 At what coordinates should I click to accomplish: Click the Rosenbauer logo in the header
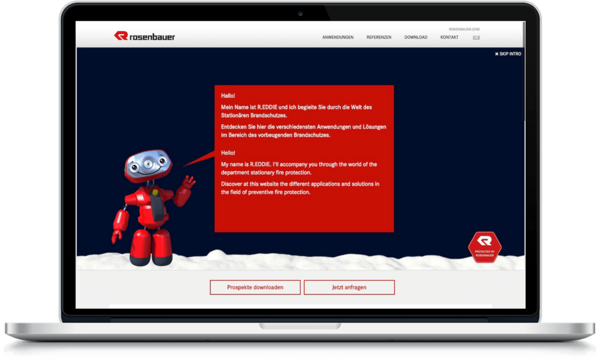pyautogui.click(x=144, y=36)
